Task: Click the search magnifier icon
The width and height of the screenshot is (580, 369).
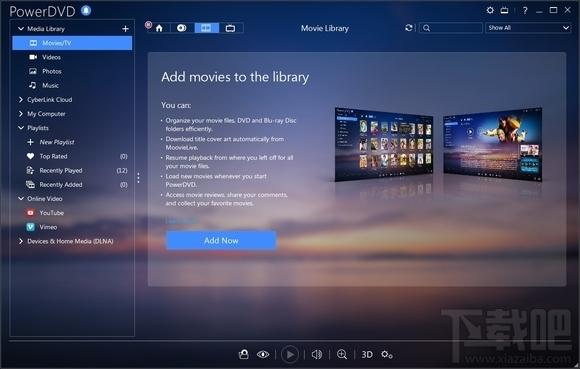Action: click(426, 28)
